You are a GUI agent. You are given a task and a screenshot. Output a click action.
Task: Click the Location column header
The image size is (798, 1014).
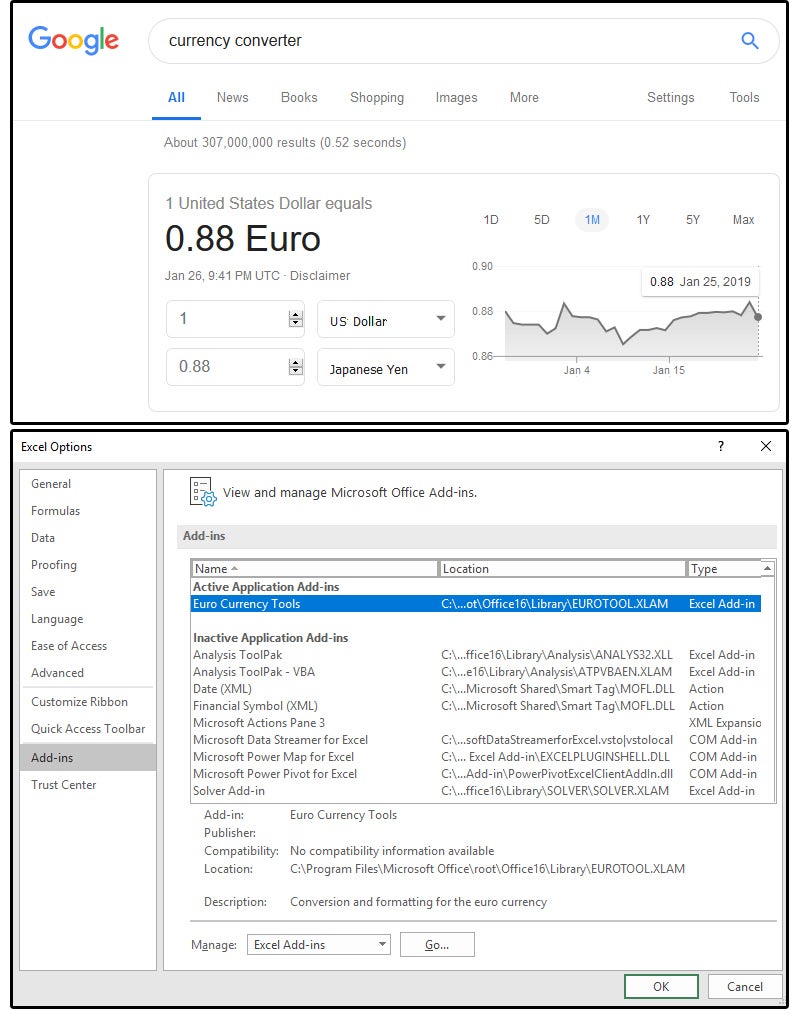pyautogui.click(x=561, y=568)
